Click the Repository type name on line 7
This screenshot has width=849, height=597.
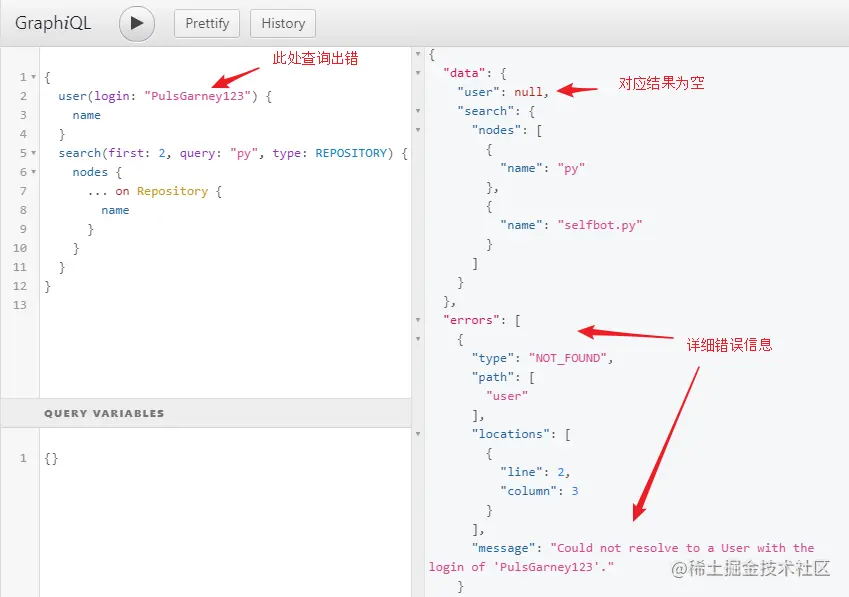coord(172,191)
